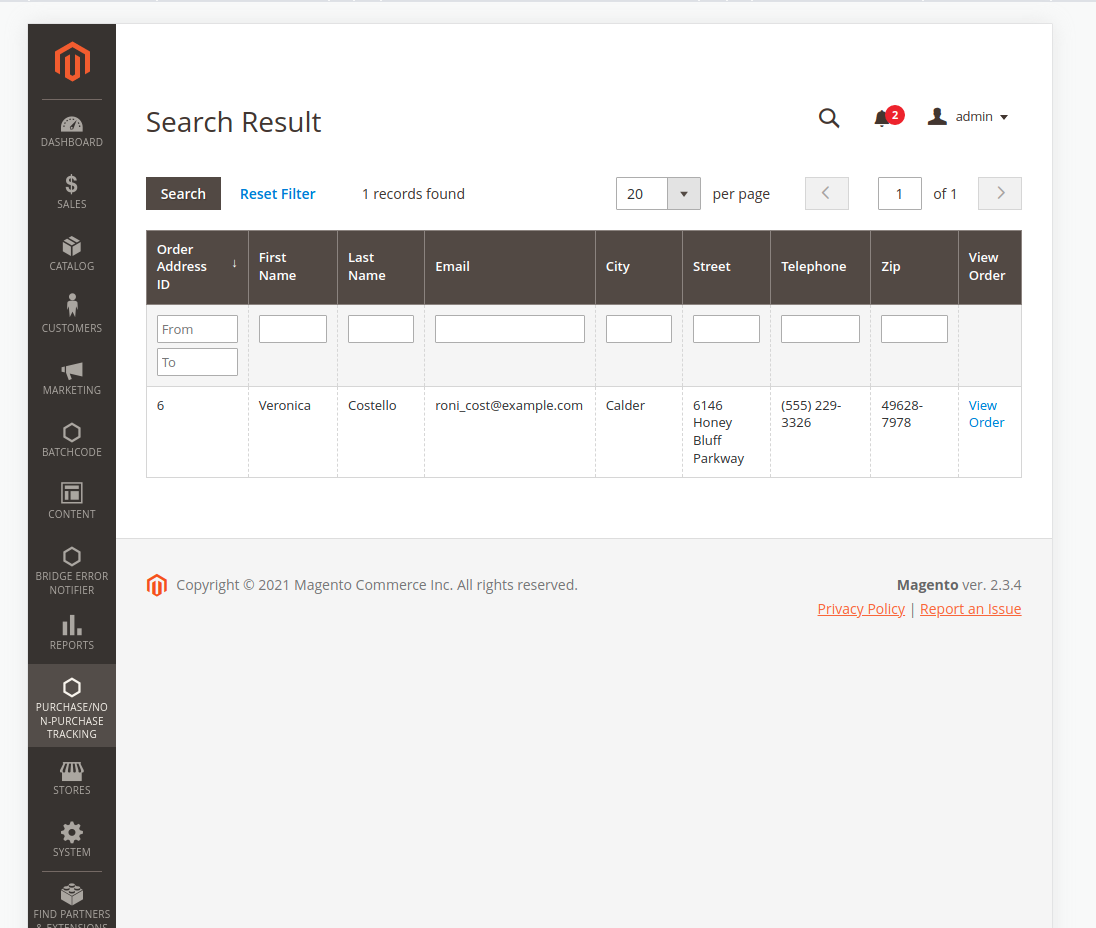Open the Catalog box icon menu
Image resolution: width=1096 pixels, height=928 pixels.
pyautogui.click(x=72, y=254)
